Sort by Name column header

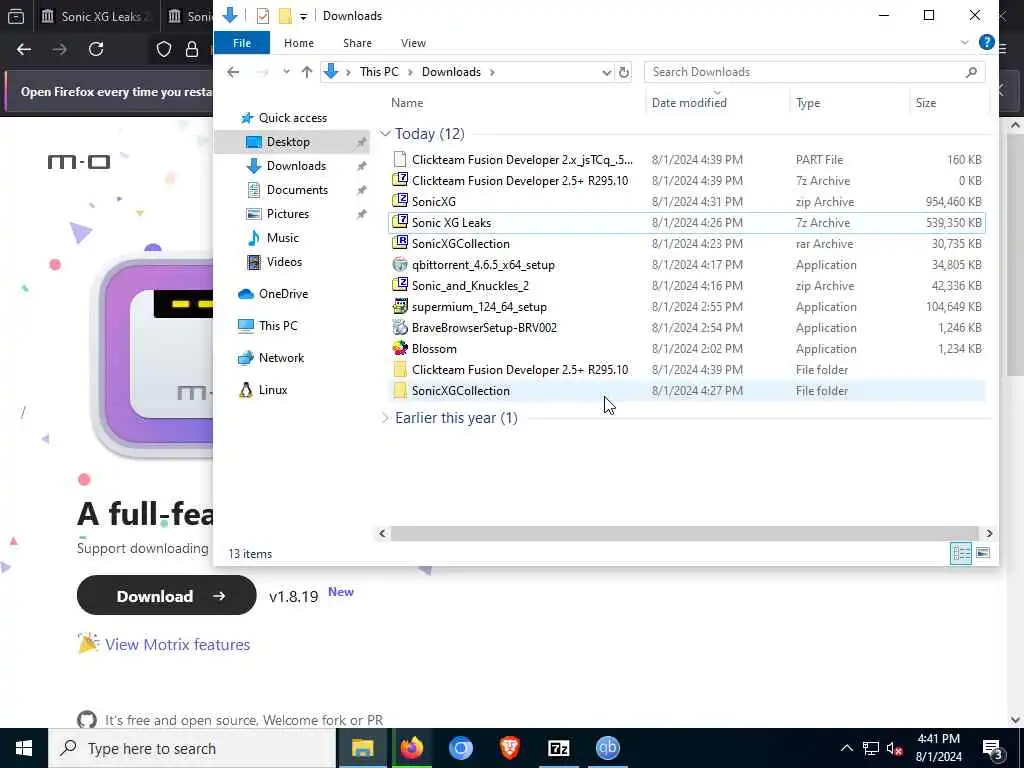[x=407, y=103]
